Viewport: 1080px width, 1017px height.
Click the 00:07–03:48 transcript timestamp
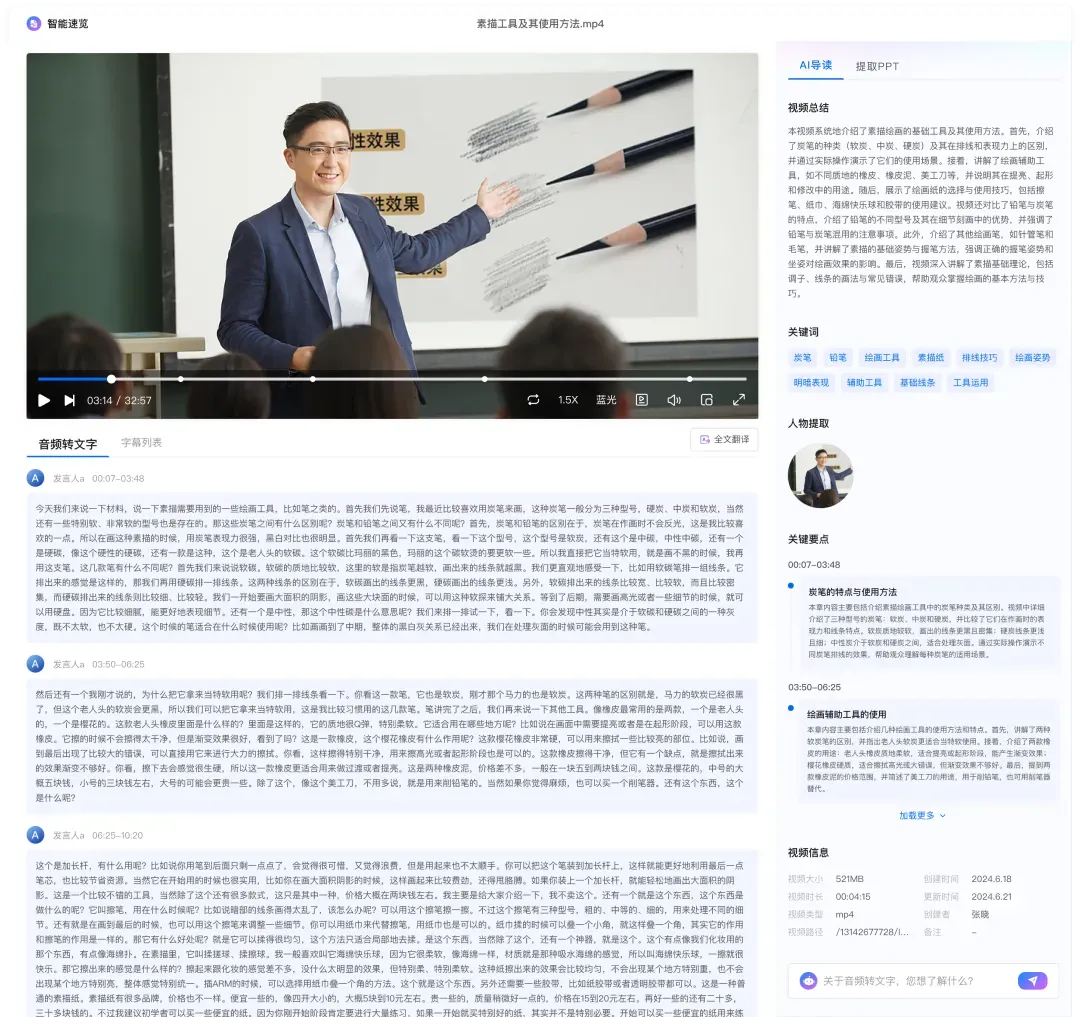pyautogui.click(x=118, y=479)
